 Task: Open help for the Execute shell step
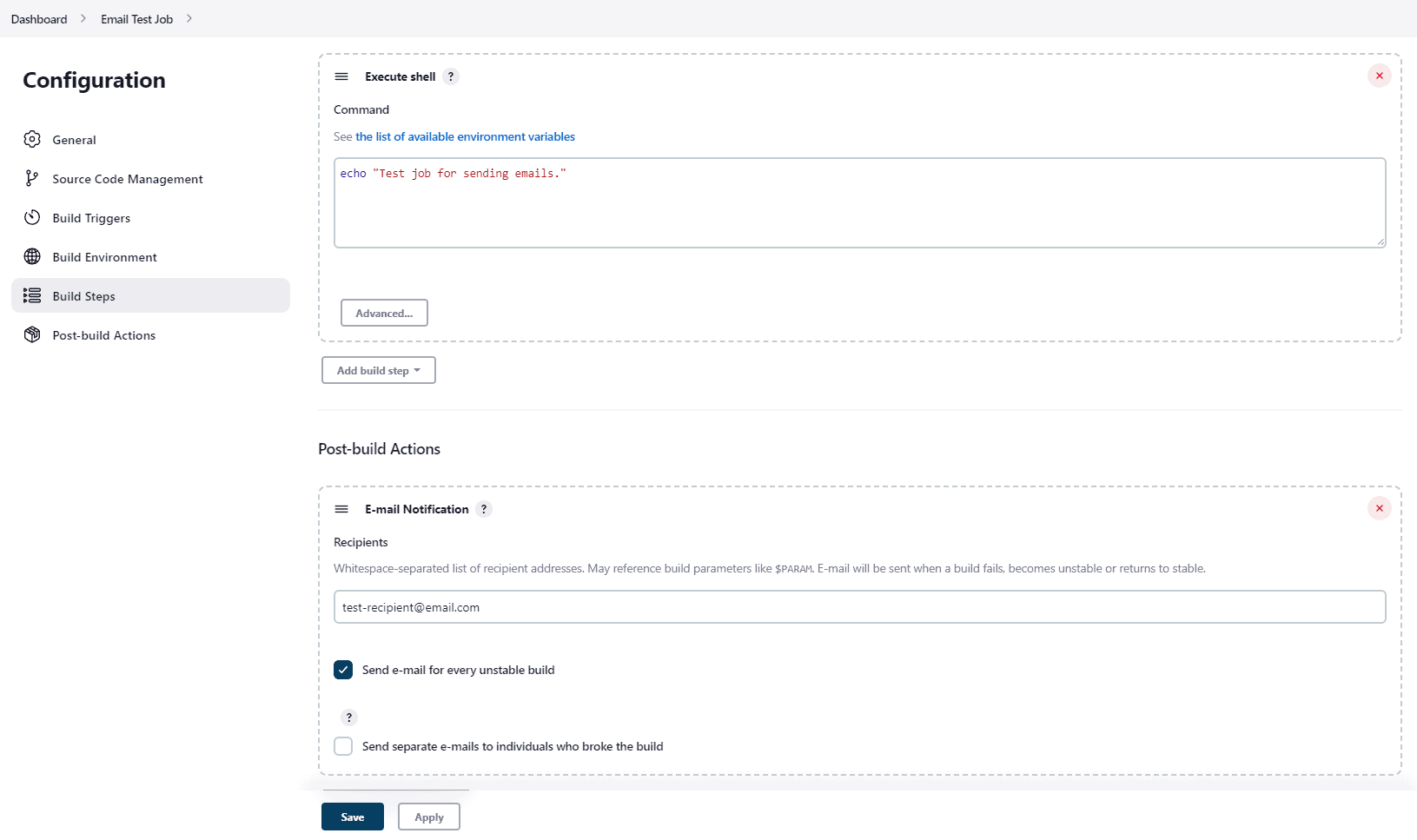pyautogui.click(x=451, y=76)
